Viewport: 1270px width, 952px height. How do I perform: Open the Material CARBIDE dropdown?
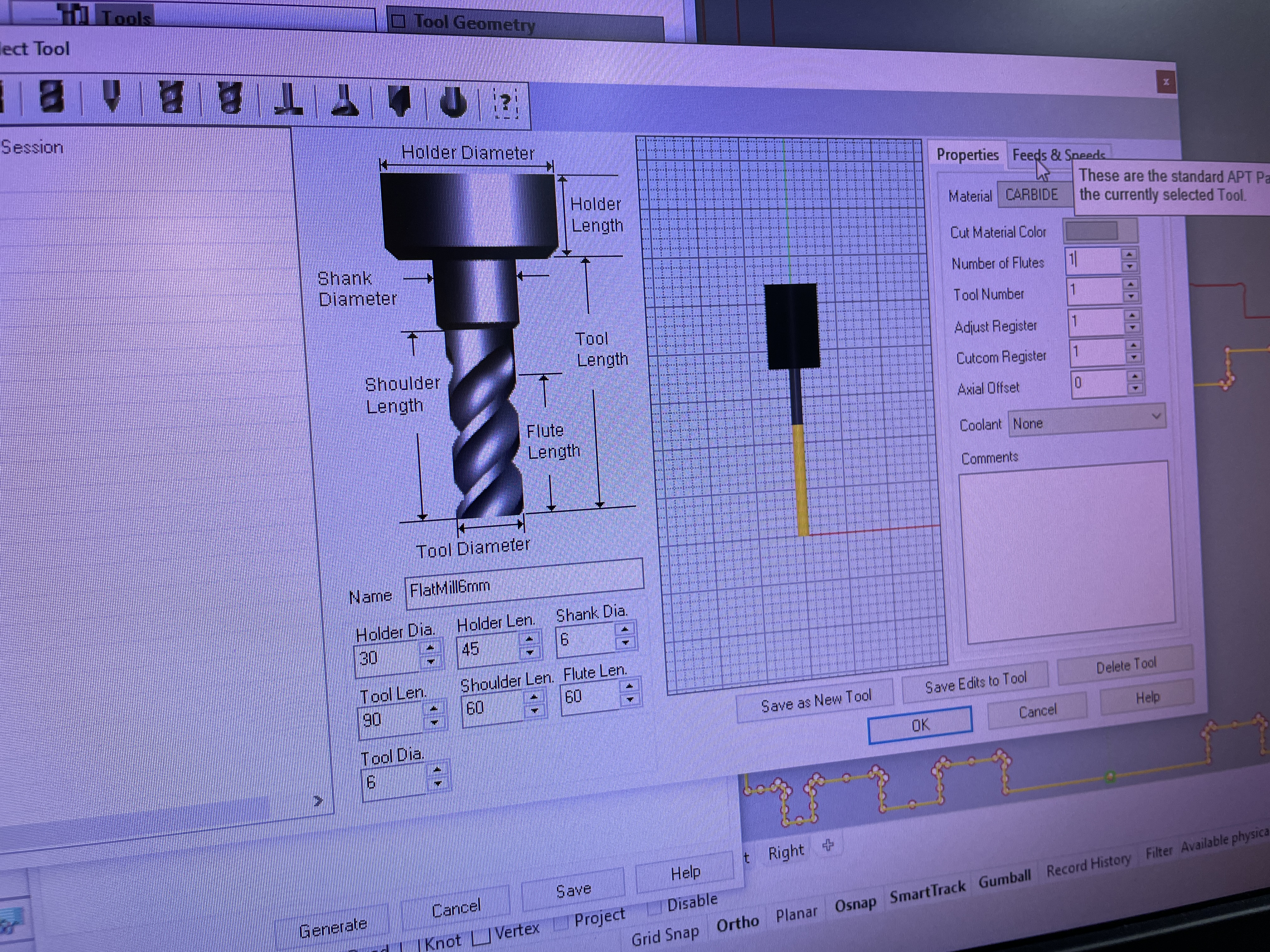pos(1035,194)
